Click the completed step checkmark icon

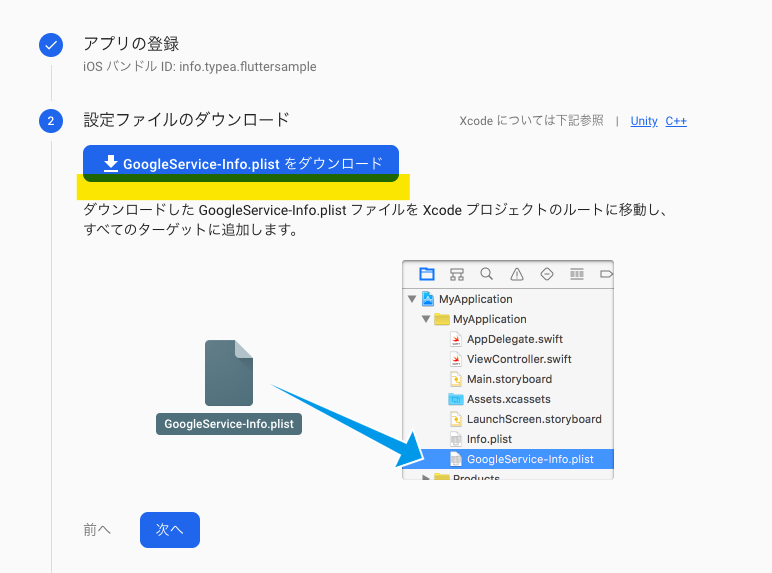[51, 45]
